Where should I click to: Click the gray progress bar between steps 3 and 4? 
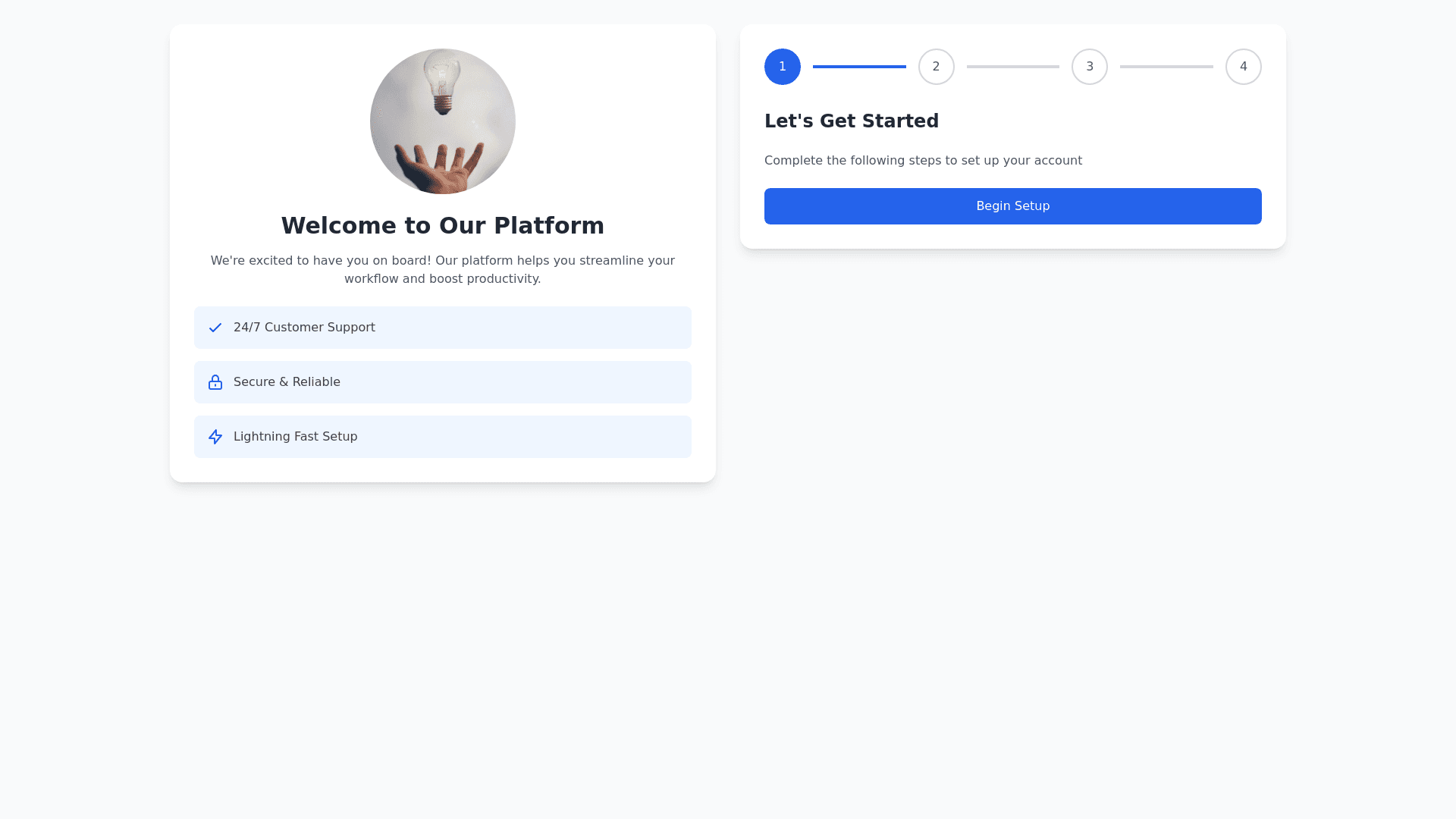coord(1166,67)
